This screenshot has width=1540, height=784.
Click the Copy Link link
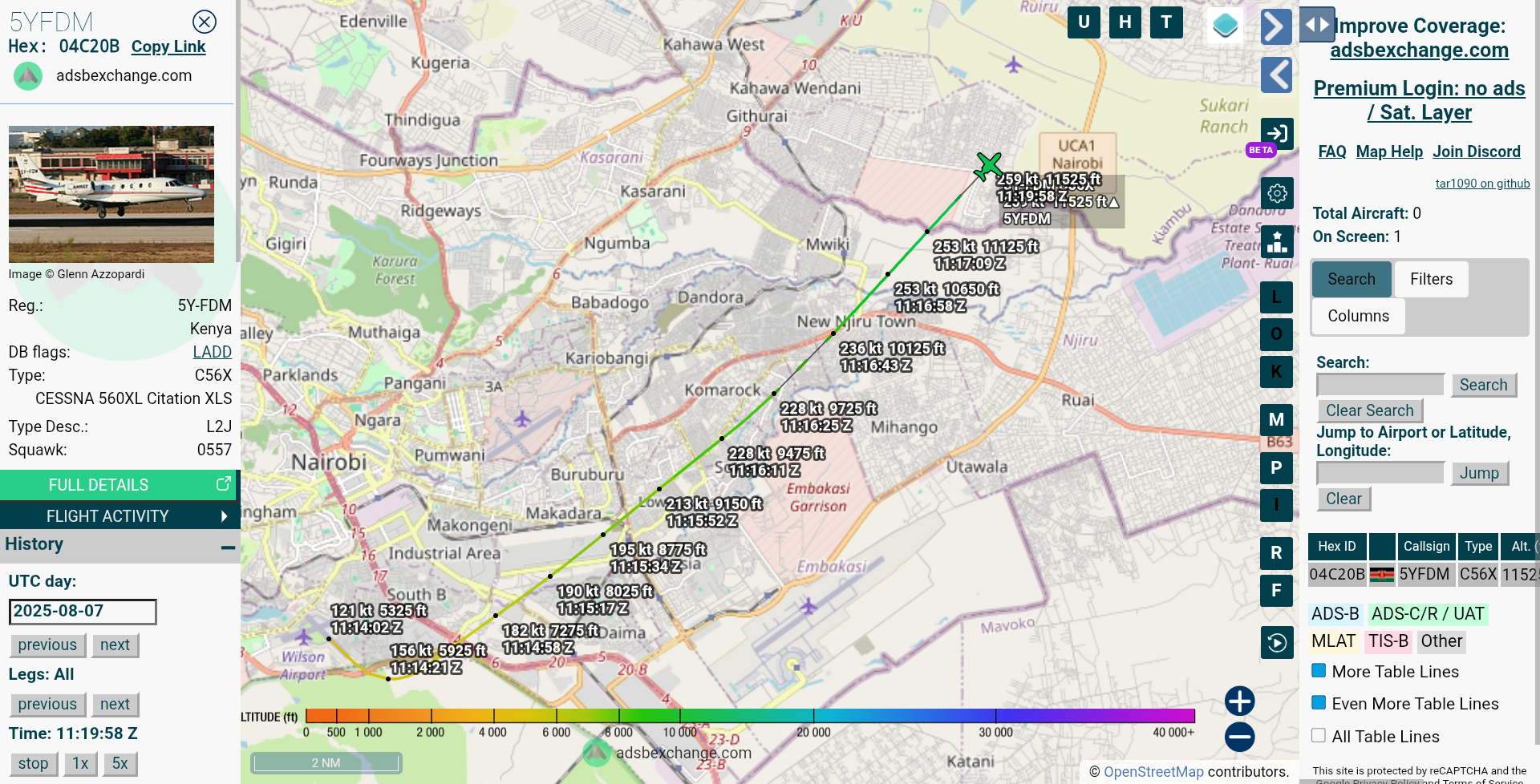(x=168, y=47)
